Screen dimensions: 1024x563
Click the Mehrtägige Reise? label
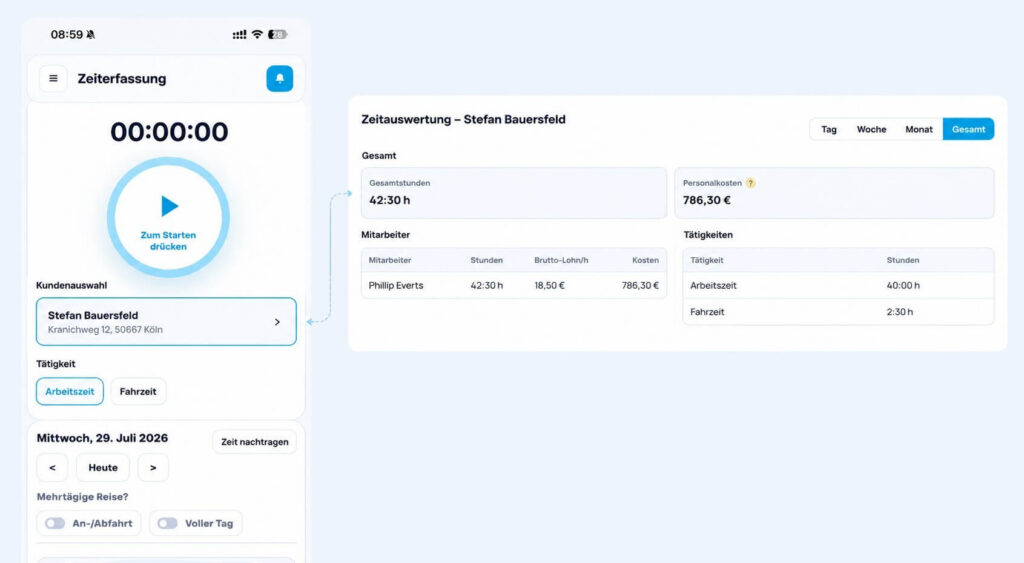point(82,497)
